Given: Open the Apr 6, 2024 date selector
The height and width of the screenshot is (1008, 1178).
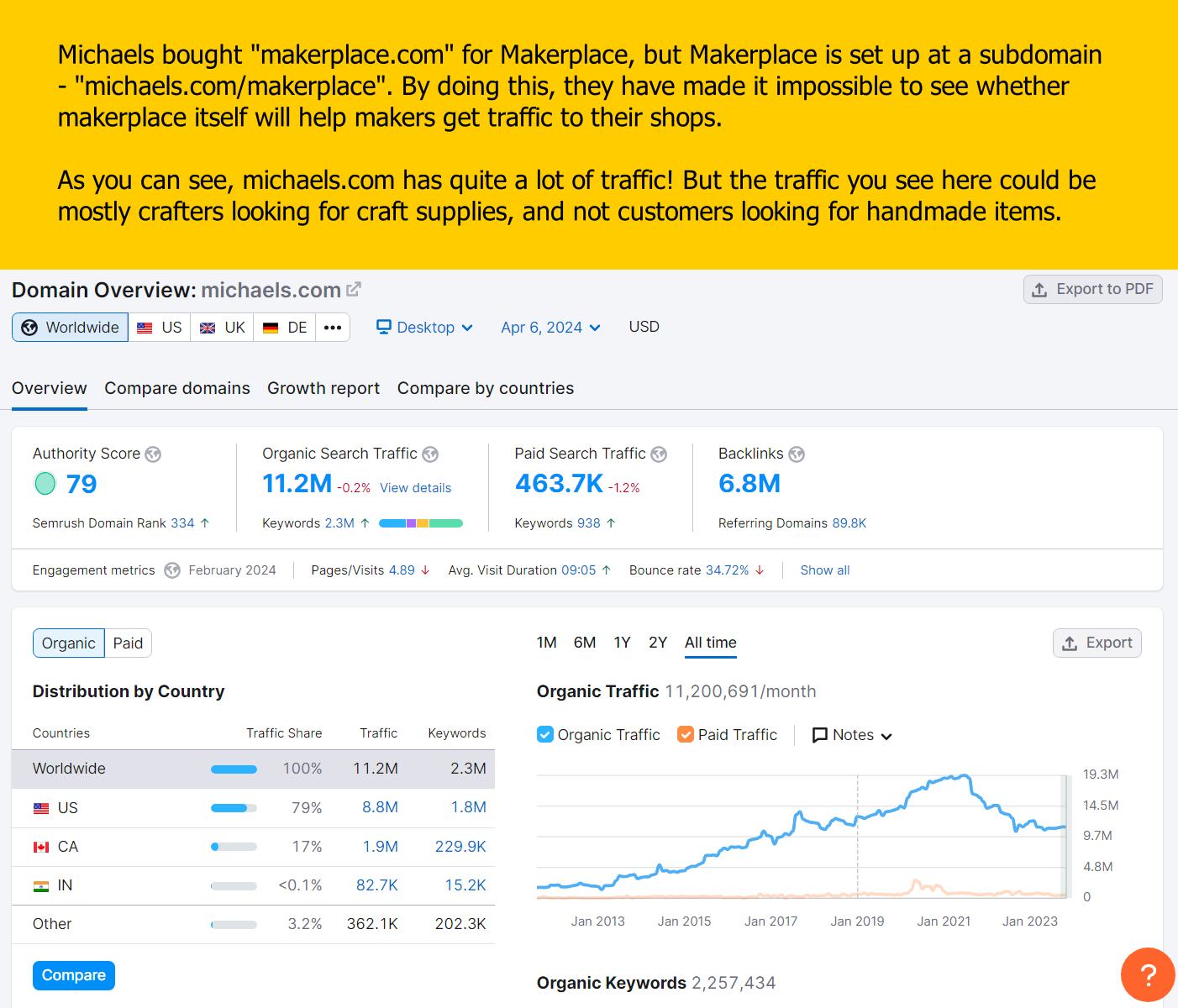Looking at the screenshot, I should point(550,327).
